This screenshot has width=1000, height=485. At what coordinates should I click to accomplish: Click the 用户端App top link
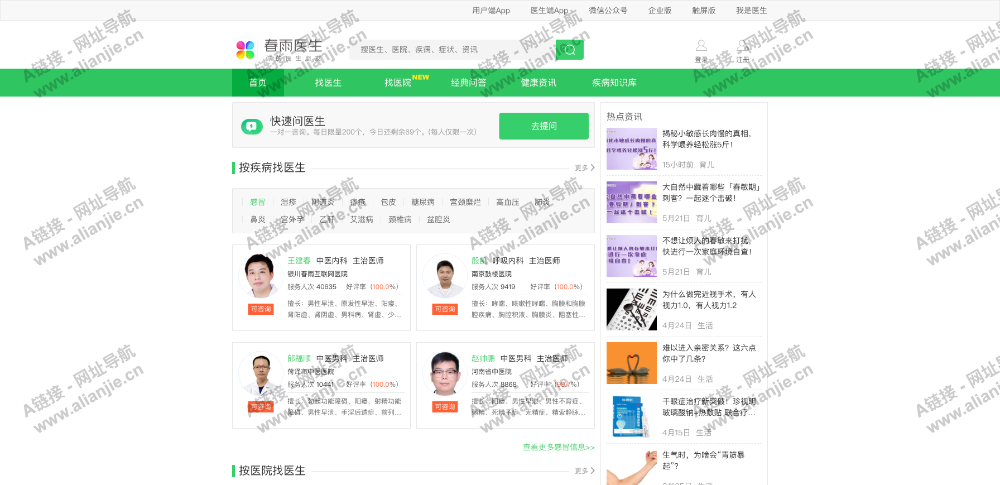(491, 10)
